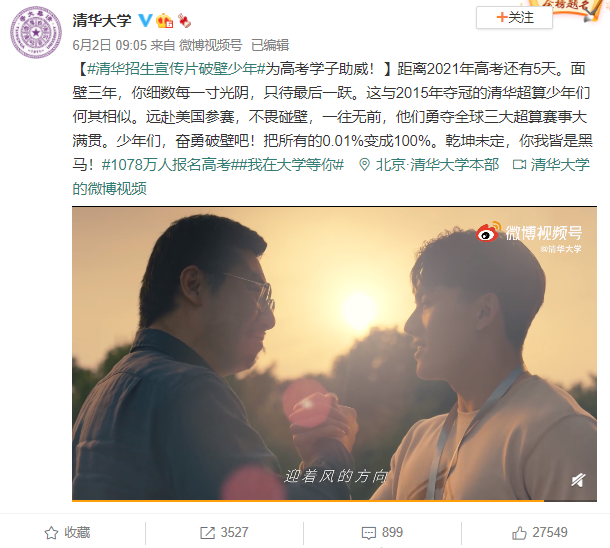
Task: Seek on the orange video progress bar
Action: tap(334, 501)
